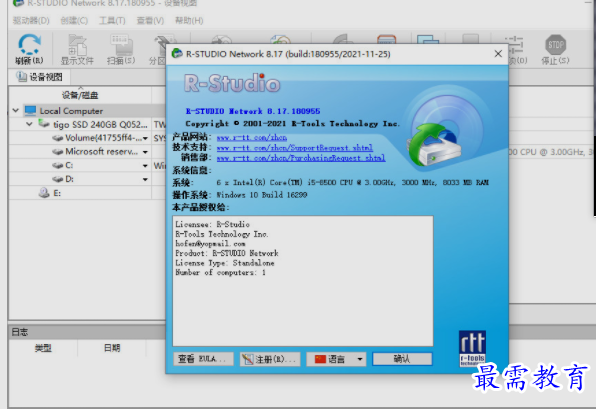
Task: Collapse the tigo SSD 240GB node
Action: tap(30, 124)
